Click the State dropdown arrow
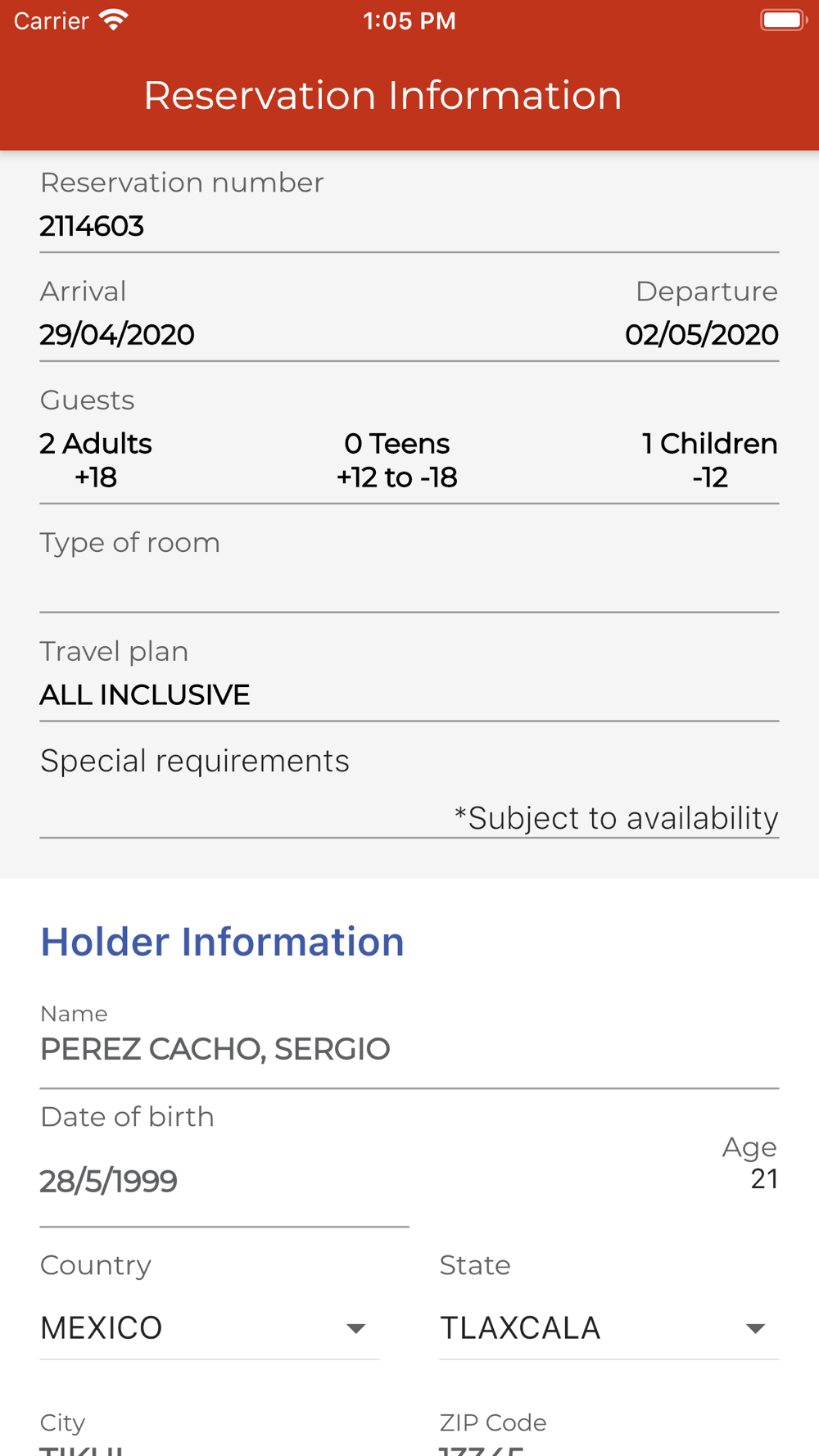 [755, 1328]
